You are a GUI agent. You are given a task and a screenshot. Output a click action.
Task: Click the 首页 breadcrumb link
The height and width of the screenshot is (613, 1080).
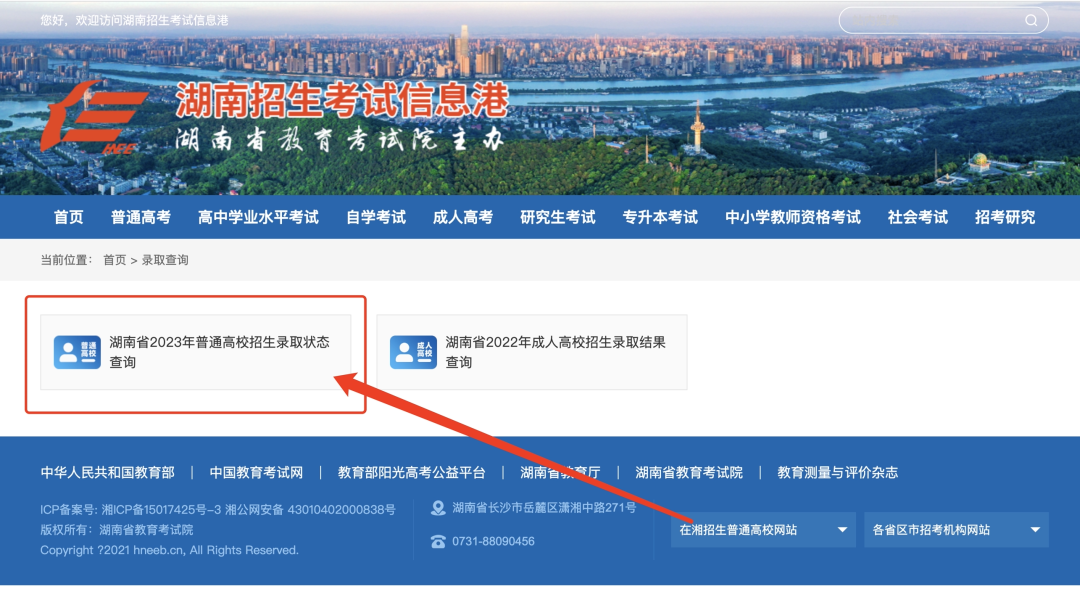pyautogui.click(x=113, y=260)
